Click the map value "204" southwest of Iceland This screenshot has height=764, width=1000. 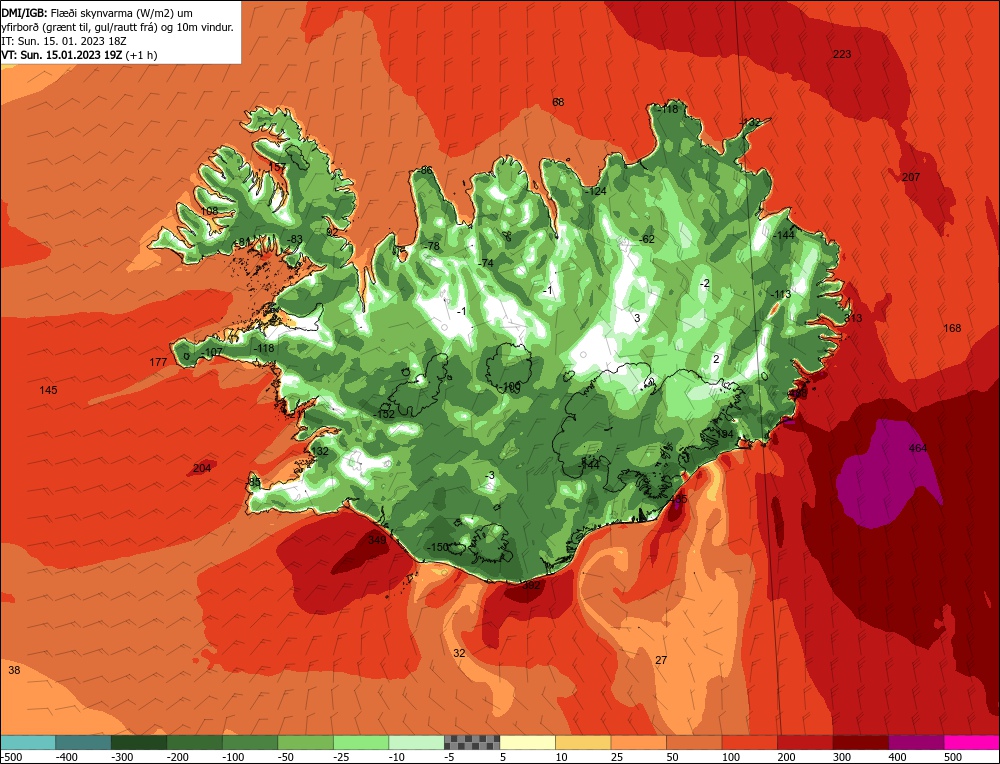click(202, 468)
